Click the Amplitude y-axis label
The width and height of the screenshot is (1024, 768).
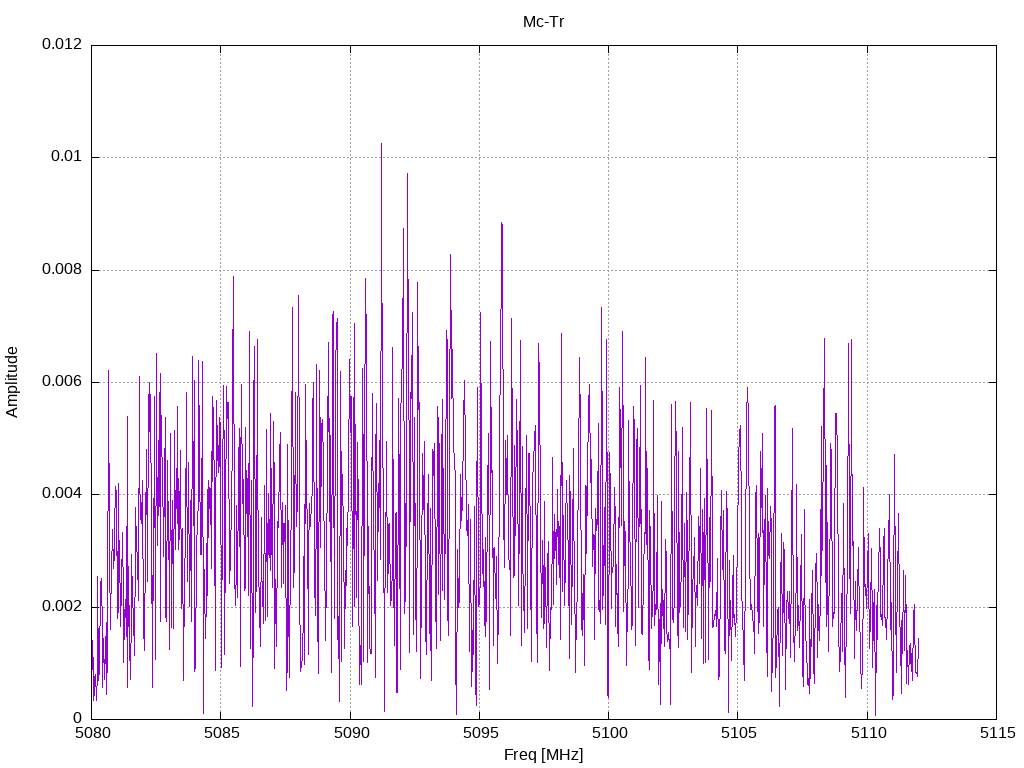tap(12, 382)
